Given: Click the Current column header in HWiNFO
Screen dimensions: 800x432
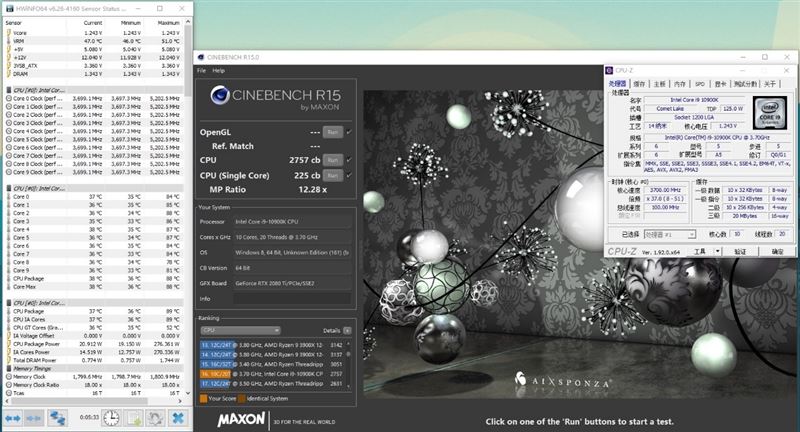Looking at the screenshot, I should click(93, 23).
